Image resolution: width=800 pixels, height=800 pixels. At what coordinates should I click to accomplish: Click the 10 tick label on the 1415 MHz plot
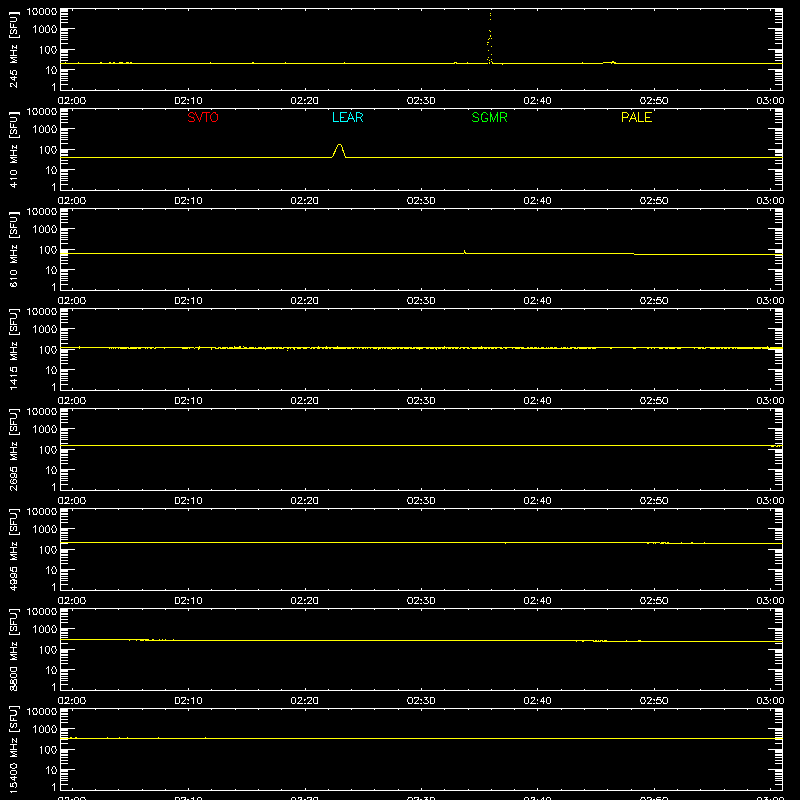51,370
